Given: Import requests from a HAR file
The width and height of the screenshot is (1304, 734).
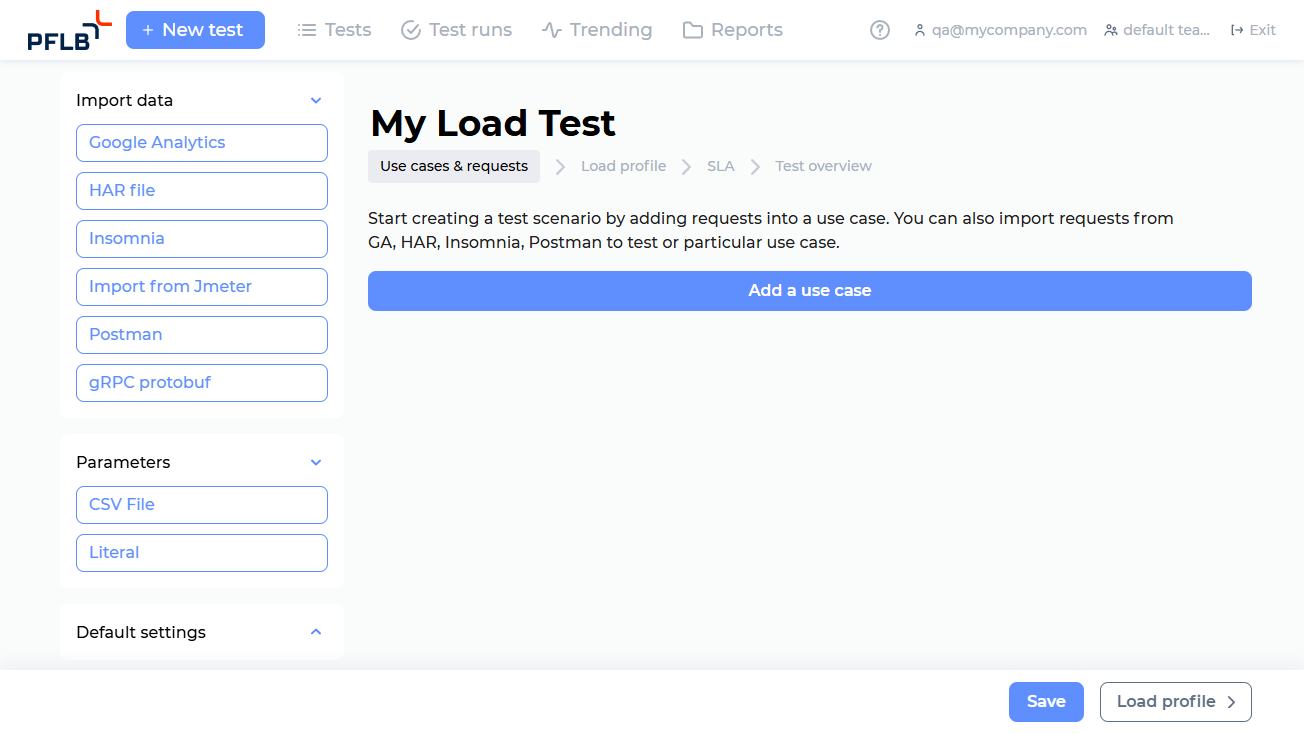Looking at the screenshot, I should 201,190.
